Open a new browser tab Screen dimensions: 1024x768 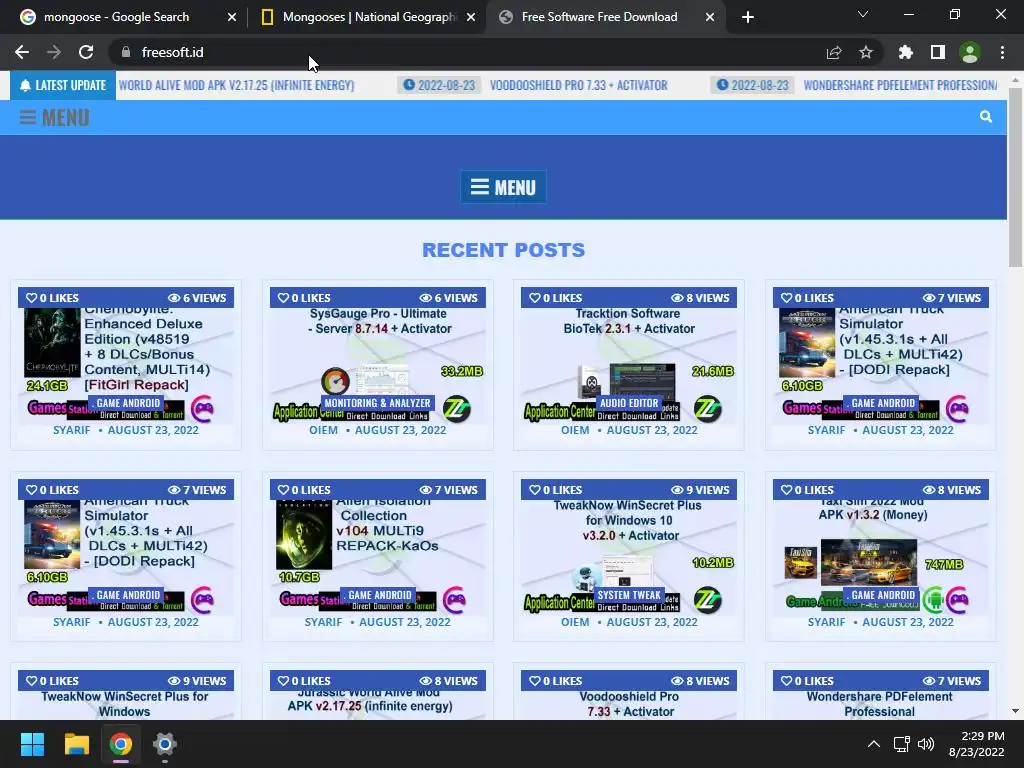pos(748,17)
